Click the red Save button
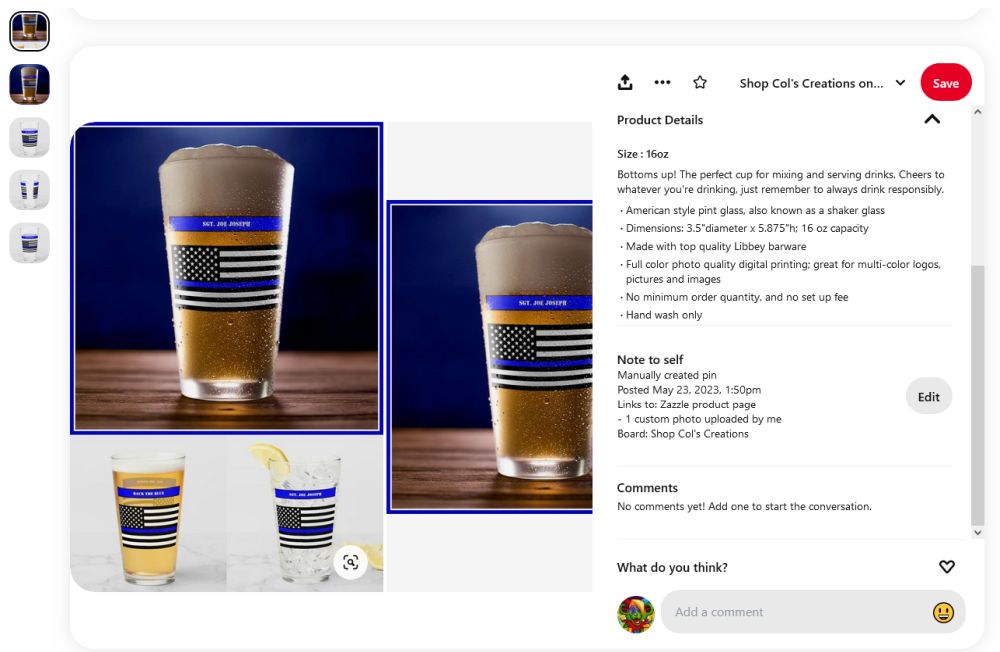 point(945,83)
